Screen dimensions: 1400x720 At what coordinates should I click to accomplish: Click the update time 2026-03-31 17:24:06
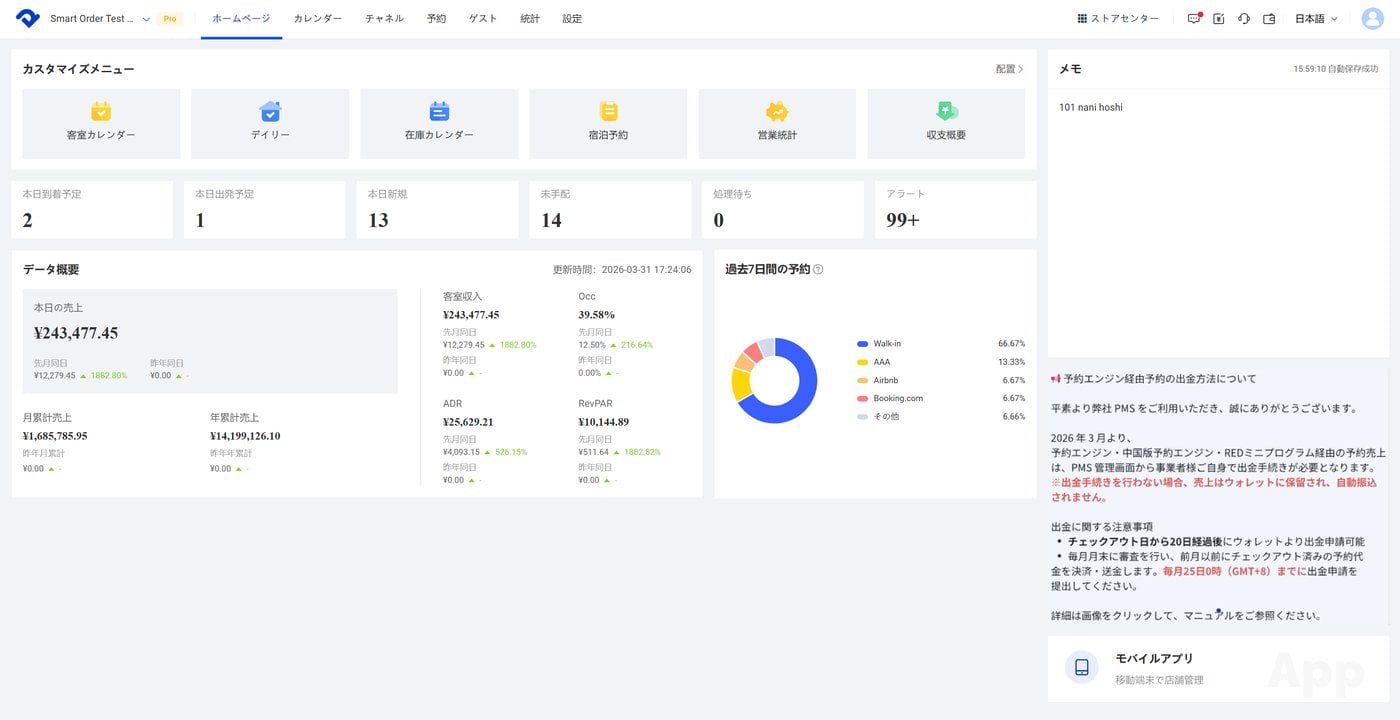click(x=645, y=270)
